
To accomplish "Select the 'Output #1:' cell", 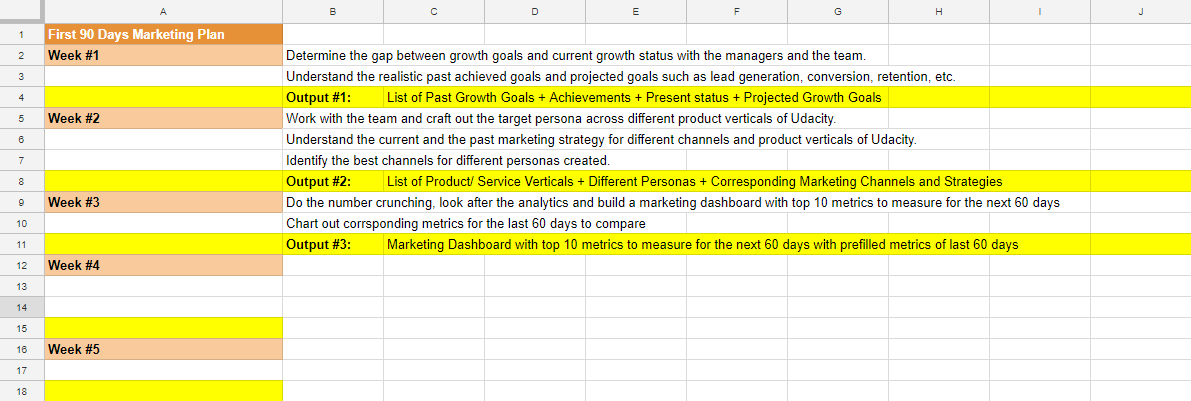I will pyautogui.click(x=333, y=98).
